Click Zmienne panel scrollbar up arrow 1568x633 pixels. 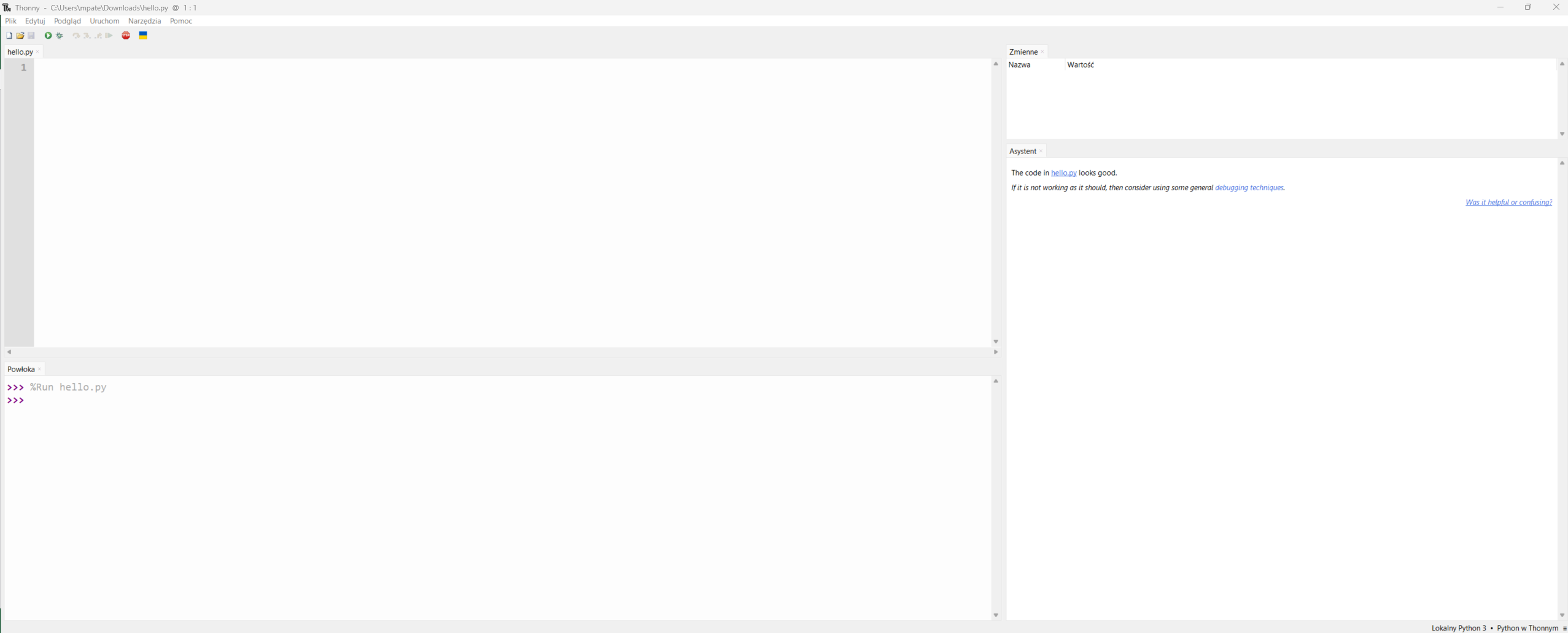pos(1562,64)
